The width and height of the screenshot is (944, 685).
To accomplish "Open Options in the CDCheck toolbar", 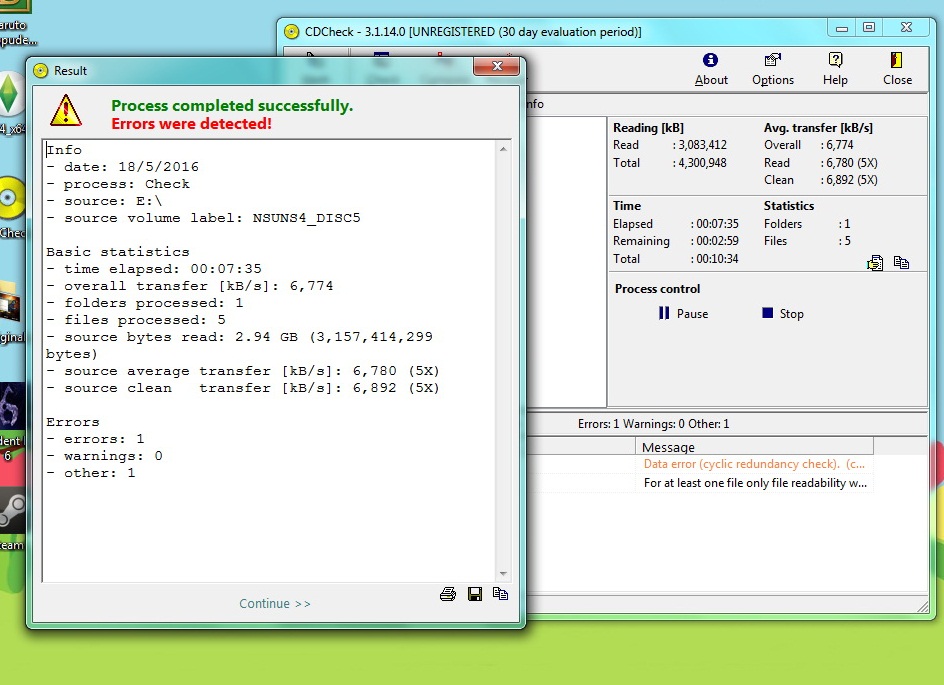I will [772, 69].
